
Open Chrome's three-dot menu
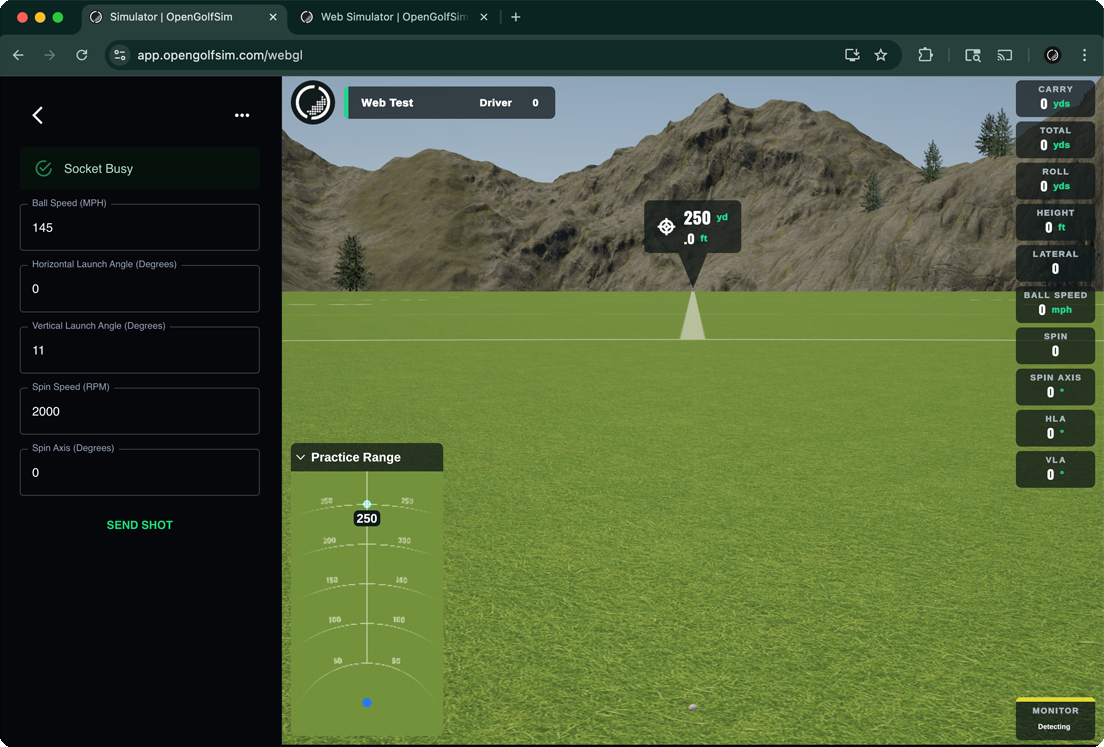click(1084, 55)
